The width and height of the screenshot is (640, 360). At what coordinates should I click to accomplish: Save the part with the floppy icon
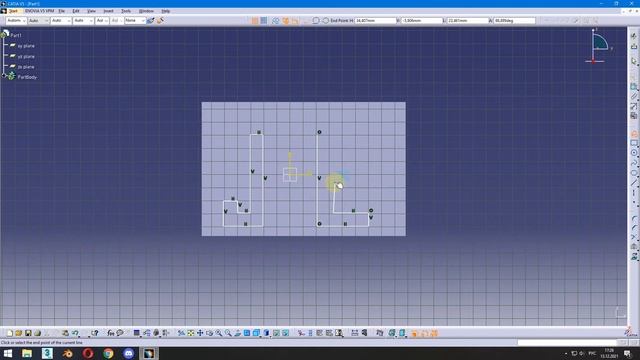pyautogui.click(x=28, y=333)
